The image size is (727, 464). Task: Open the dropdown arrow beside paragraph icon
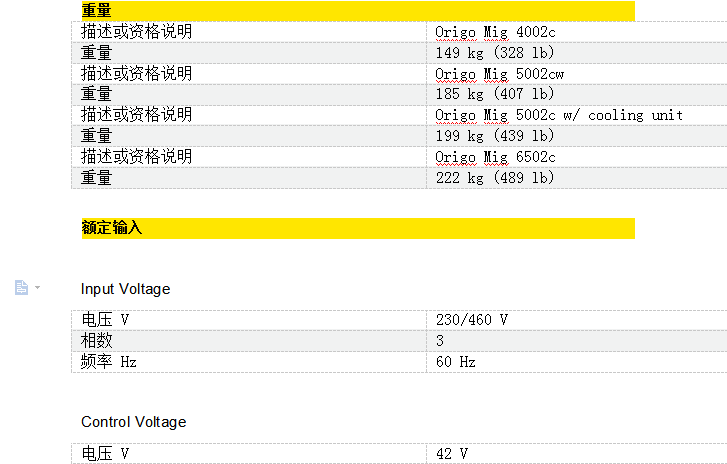[38, 288]
